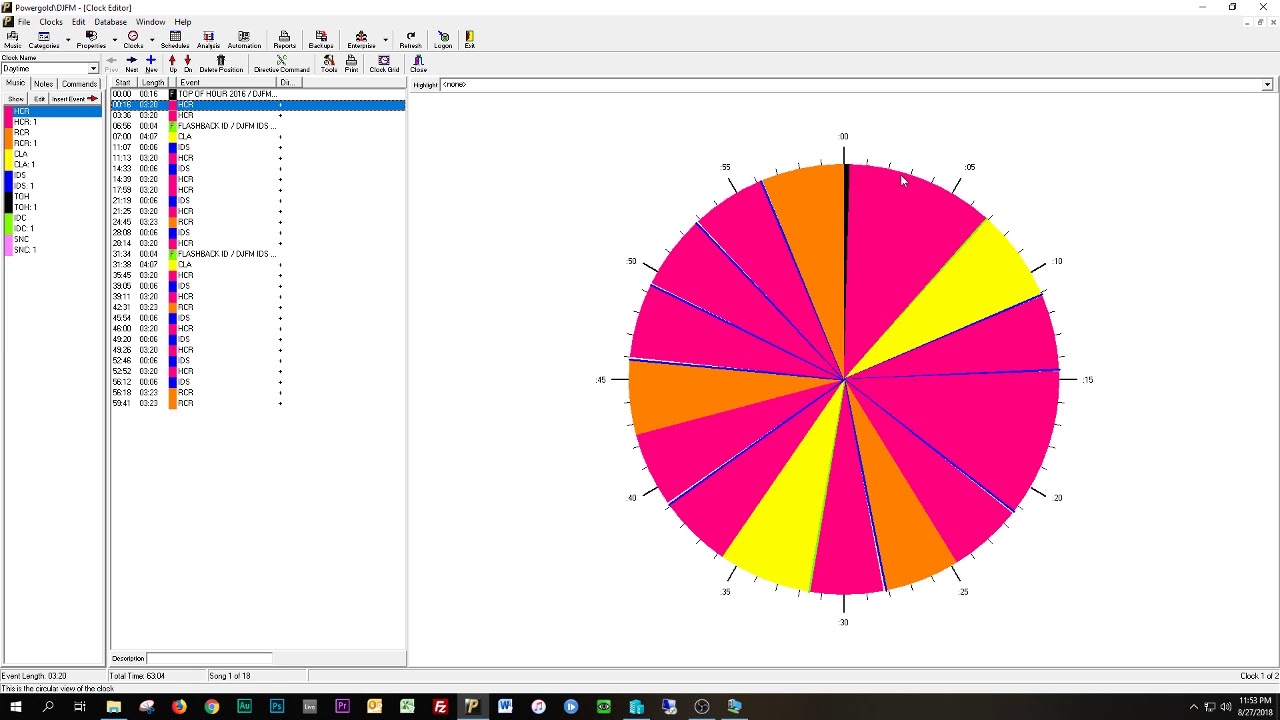Open the Schedules toolbar icon

(x=174, y=39)
